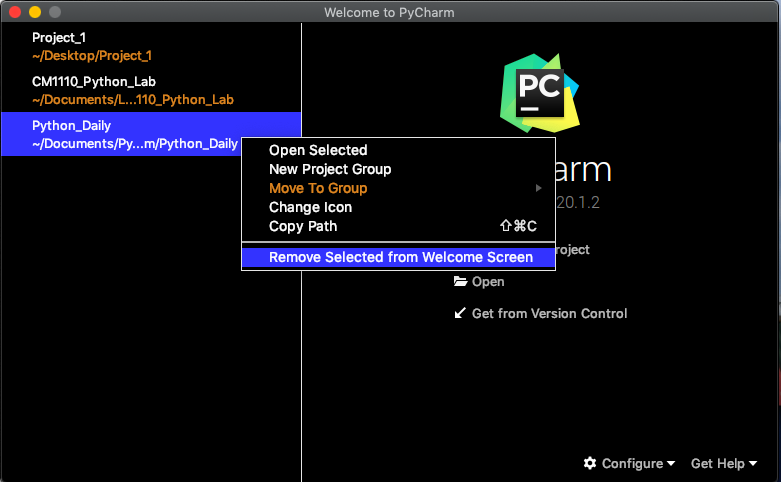781x482 pixels.
Task: Choose Change Icon in context menu
Action: [398, 207]
